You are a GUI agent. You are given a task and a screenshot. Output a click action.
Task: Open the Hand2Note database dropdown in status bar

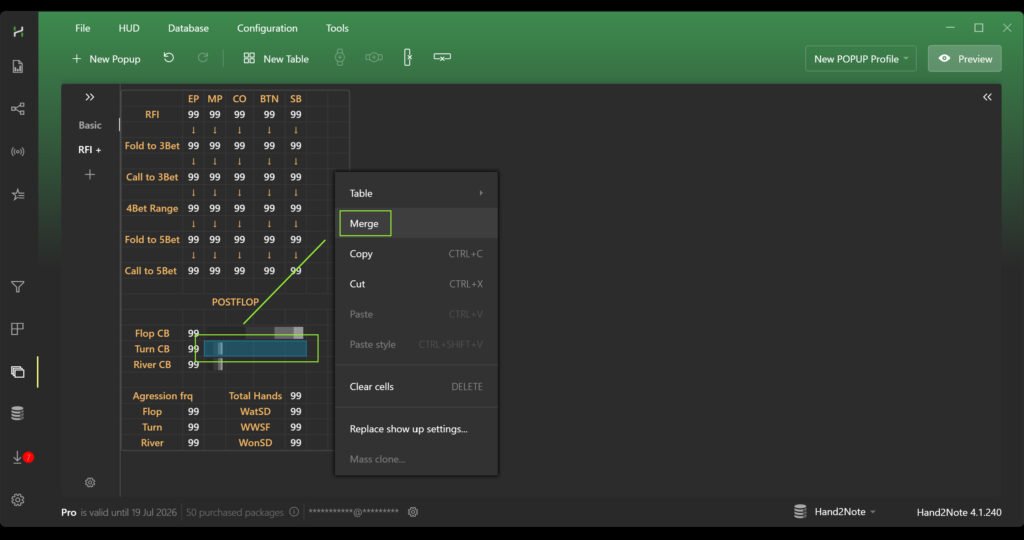834,512
